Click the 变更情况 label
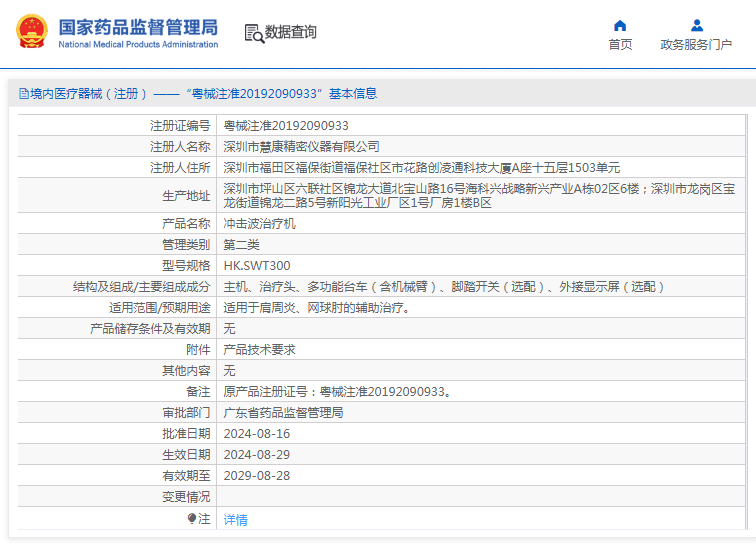Image resolution: width=756 pixels, height=552 pixels. pyautogui.click(x=186, y=497)
